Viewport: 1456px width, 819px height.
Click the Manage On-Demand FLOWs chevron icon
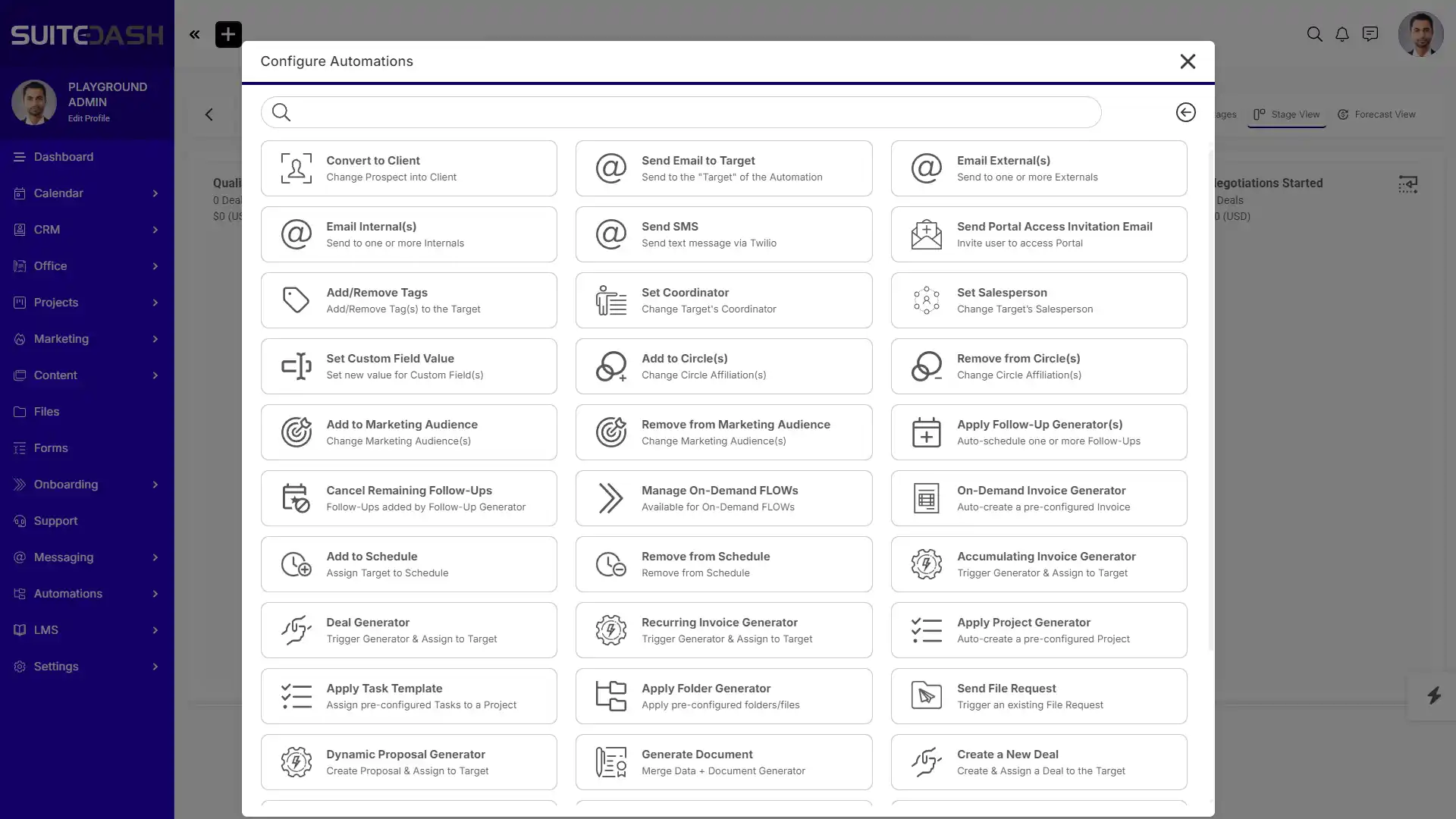coord(610,498)
